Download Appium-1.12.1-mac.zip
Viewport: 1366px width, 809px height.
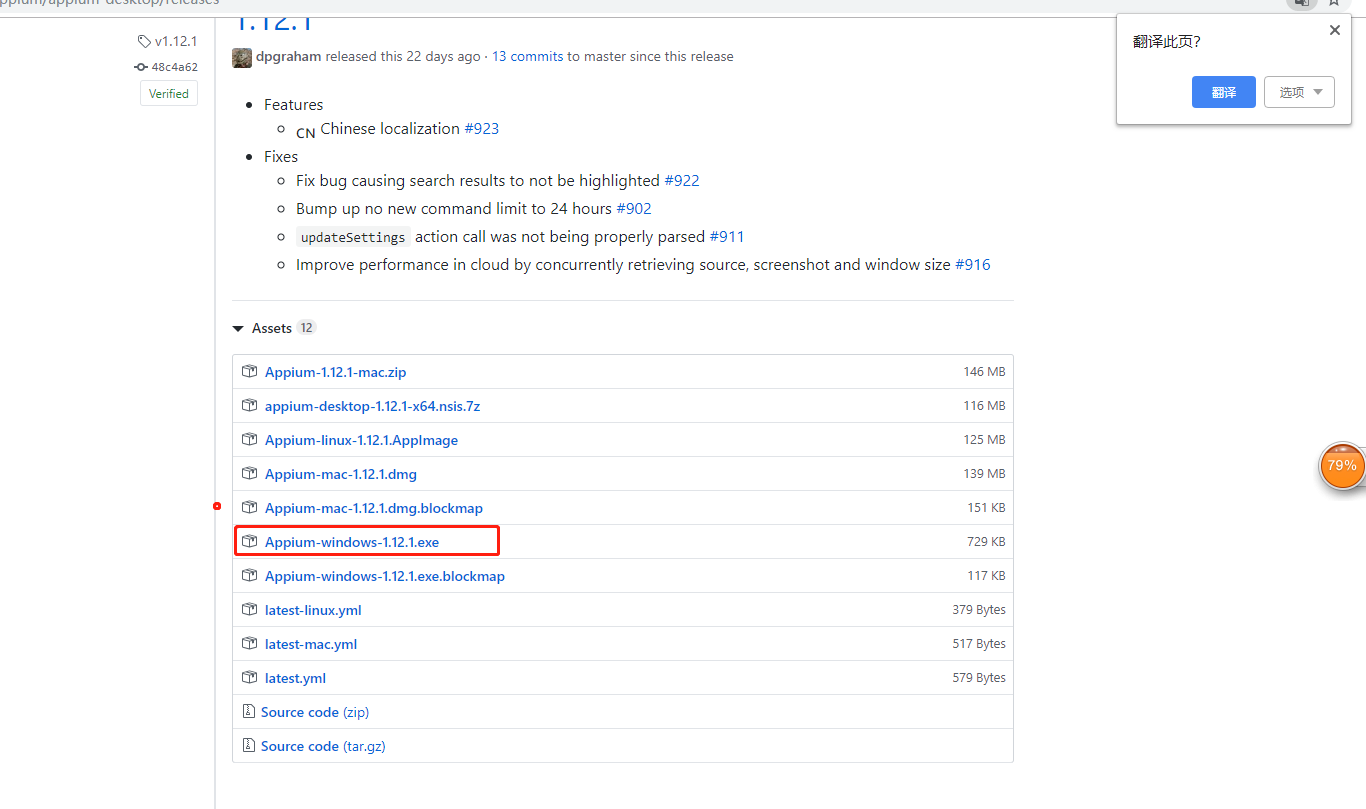[x=335, y=372]
